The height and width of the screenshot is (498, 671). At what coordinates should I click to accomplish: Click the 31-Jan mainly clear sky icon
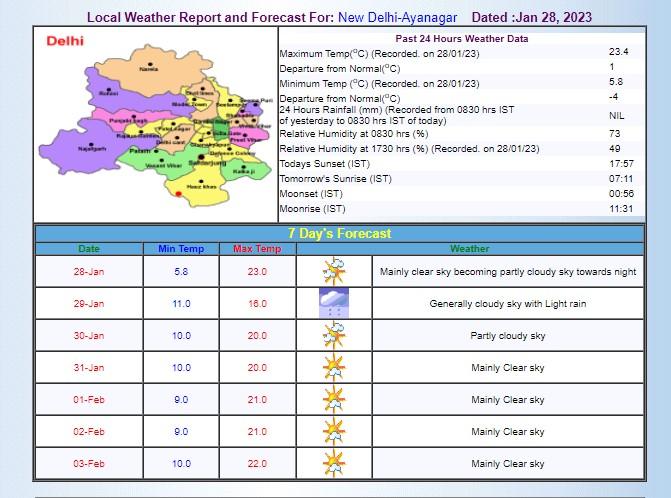(332, 368)
